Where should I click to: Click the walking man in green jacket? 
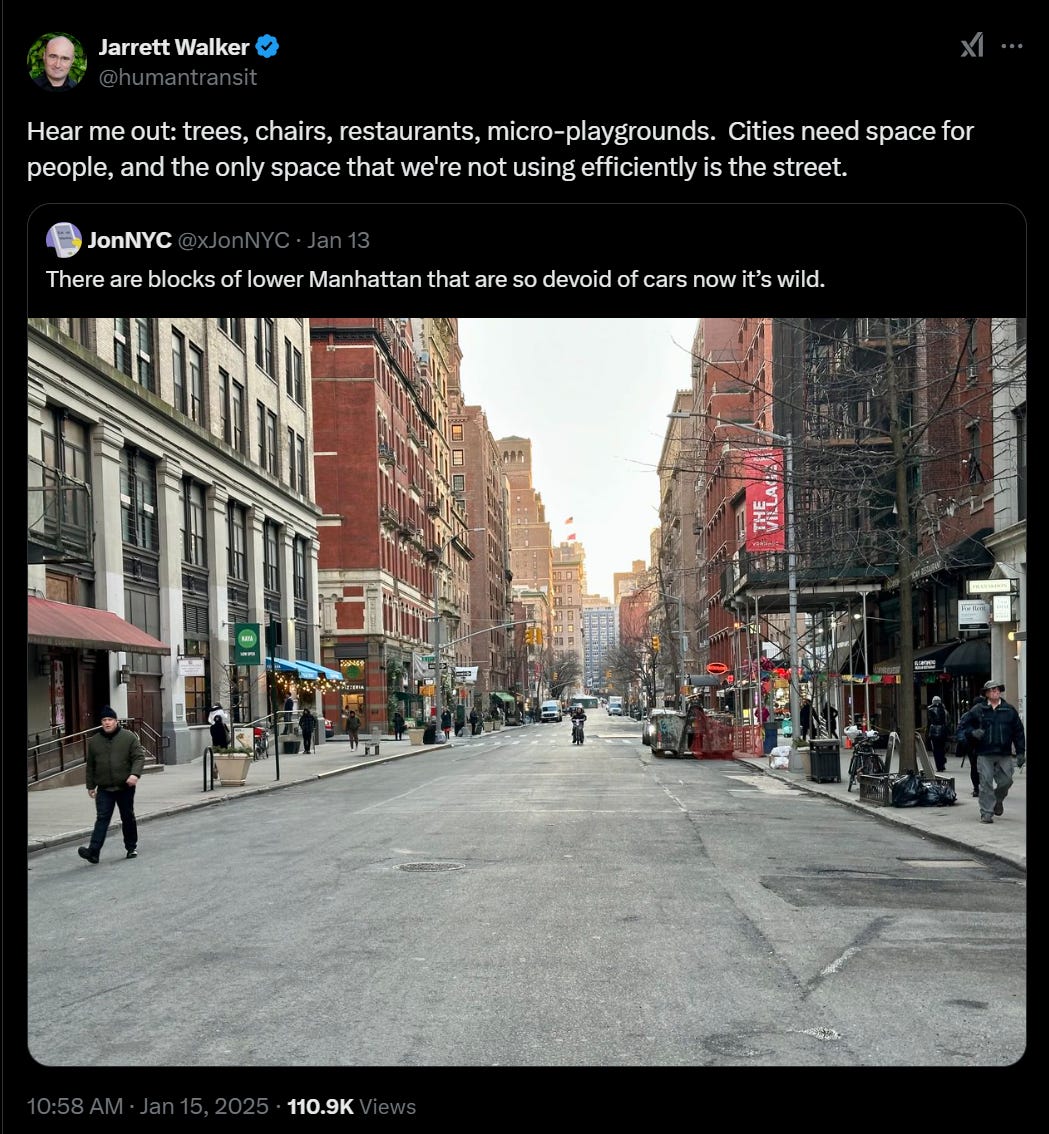[112, 784]
